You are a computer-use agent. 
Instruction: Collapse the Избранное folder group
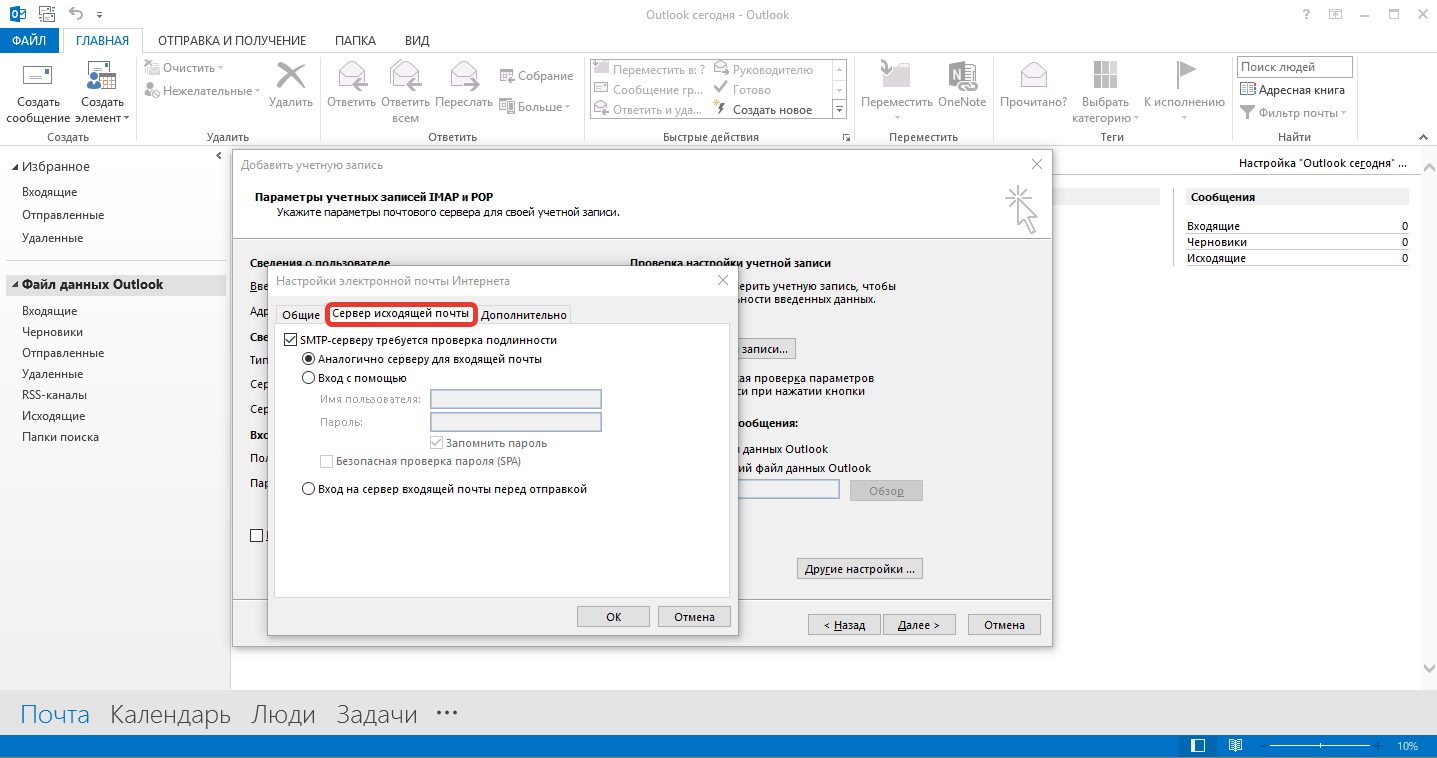click(x=15, y=167)
